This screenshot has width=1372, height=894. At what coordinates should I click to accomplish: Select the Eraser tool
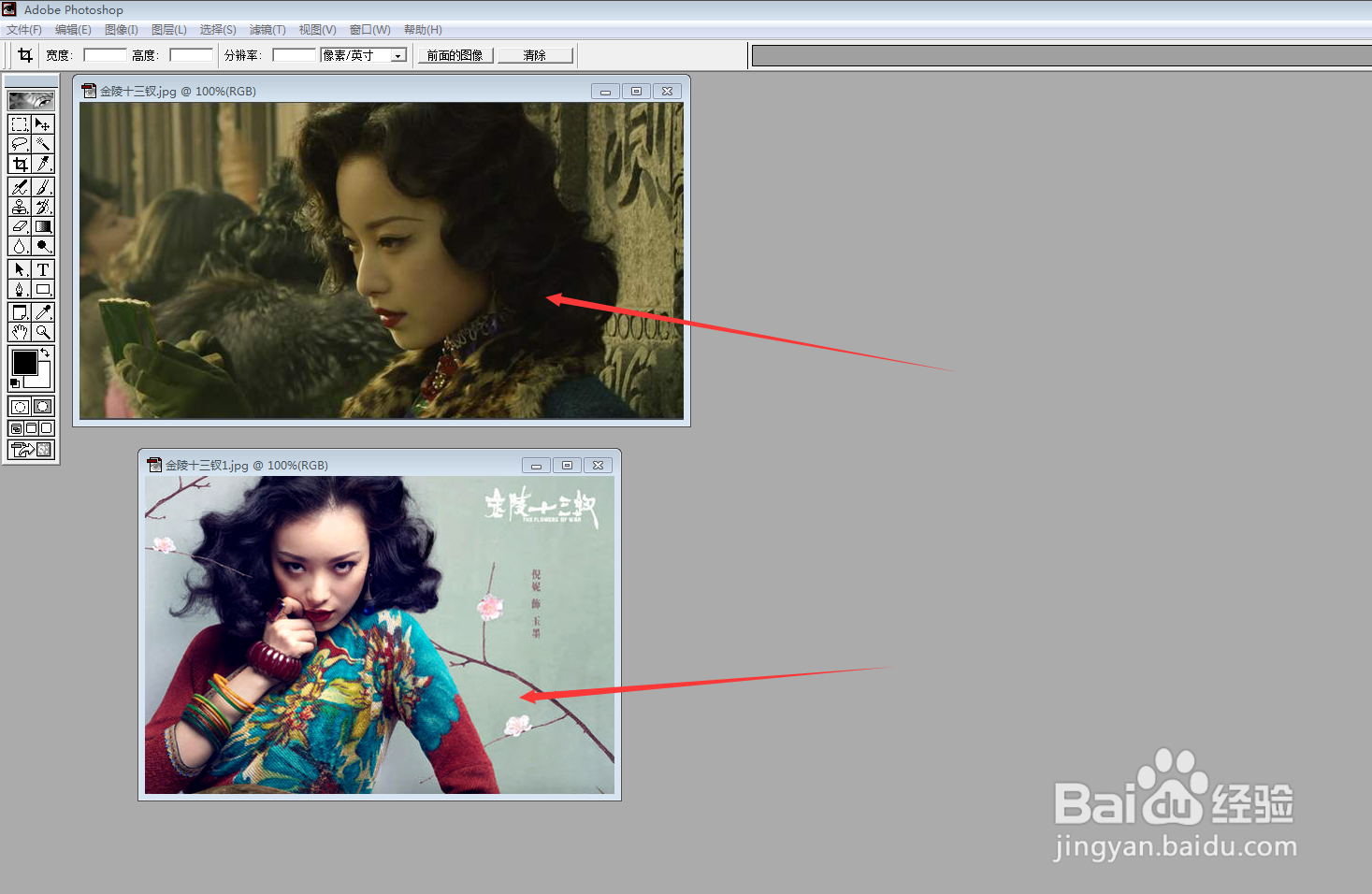coord(20,226)
